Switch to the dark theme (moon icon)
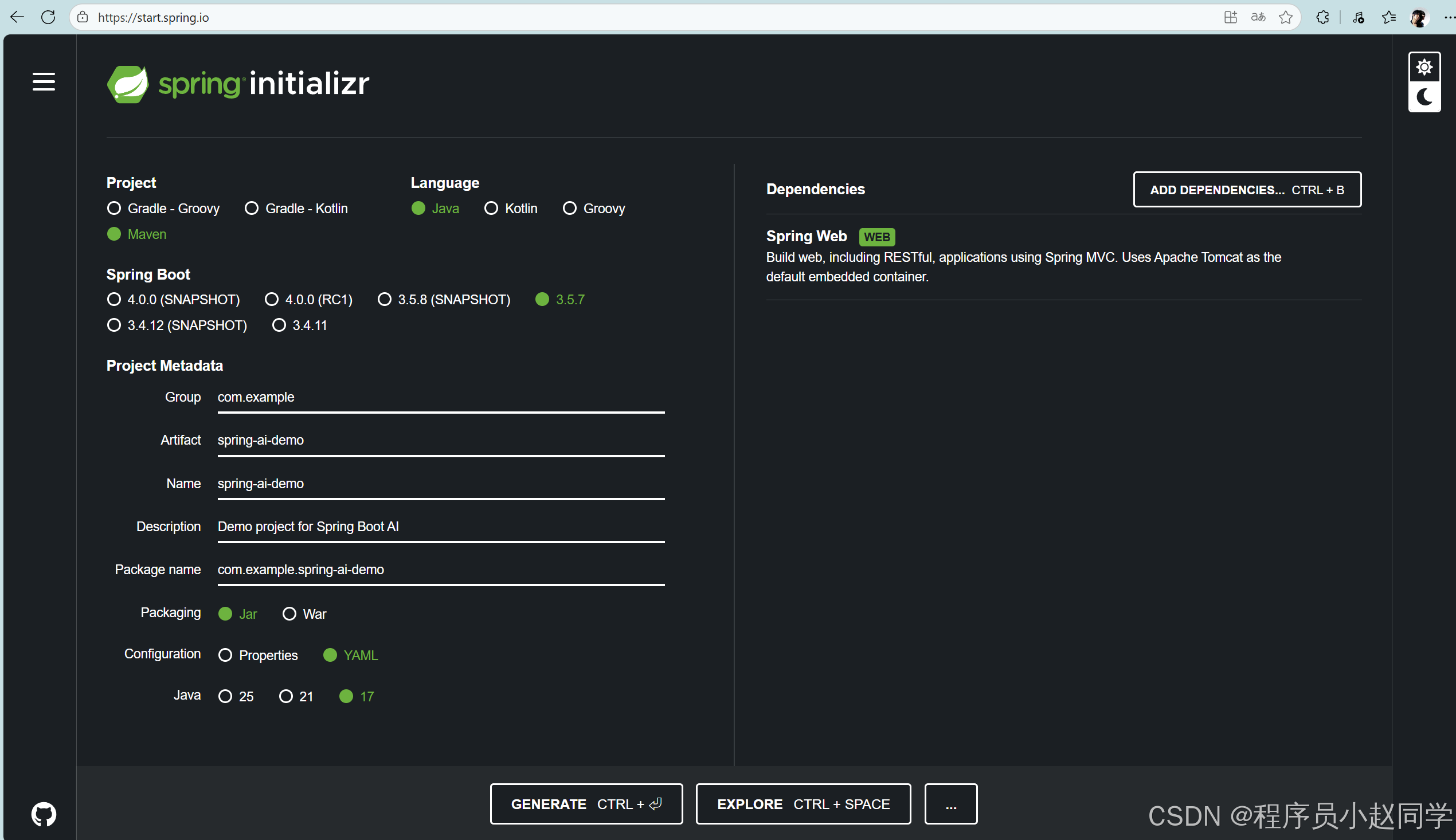1456x840 pixels. point(1424,97)
